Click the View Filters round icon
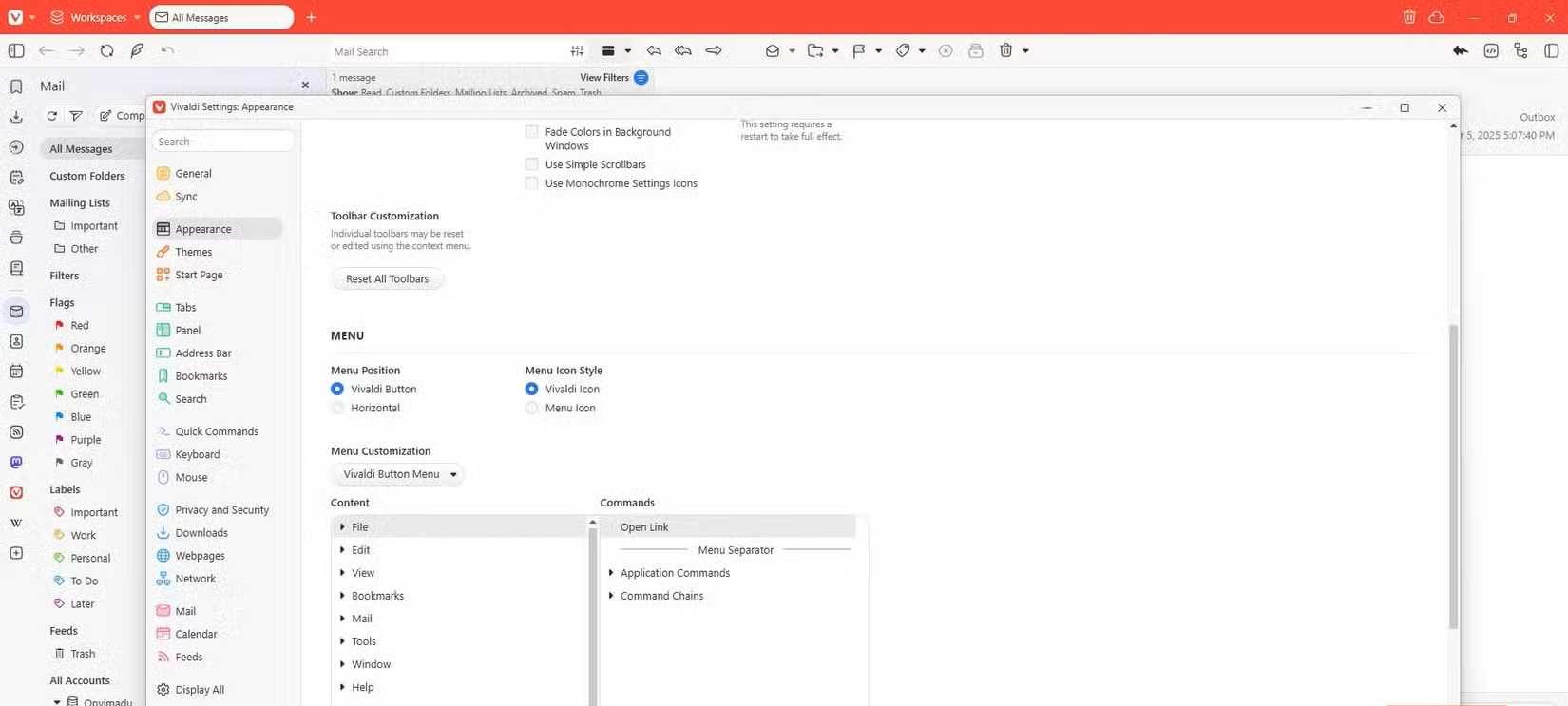 pos(641,78)
